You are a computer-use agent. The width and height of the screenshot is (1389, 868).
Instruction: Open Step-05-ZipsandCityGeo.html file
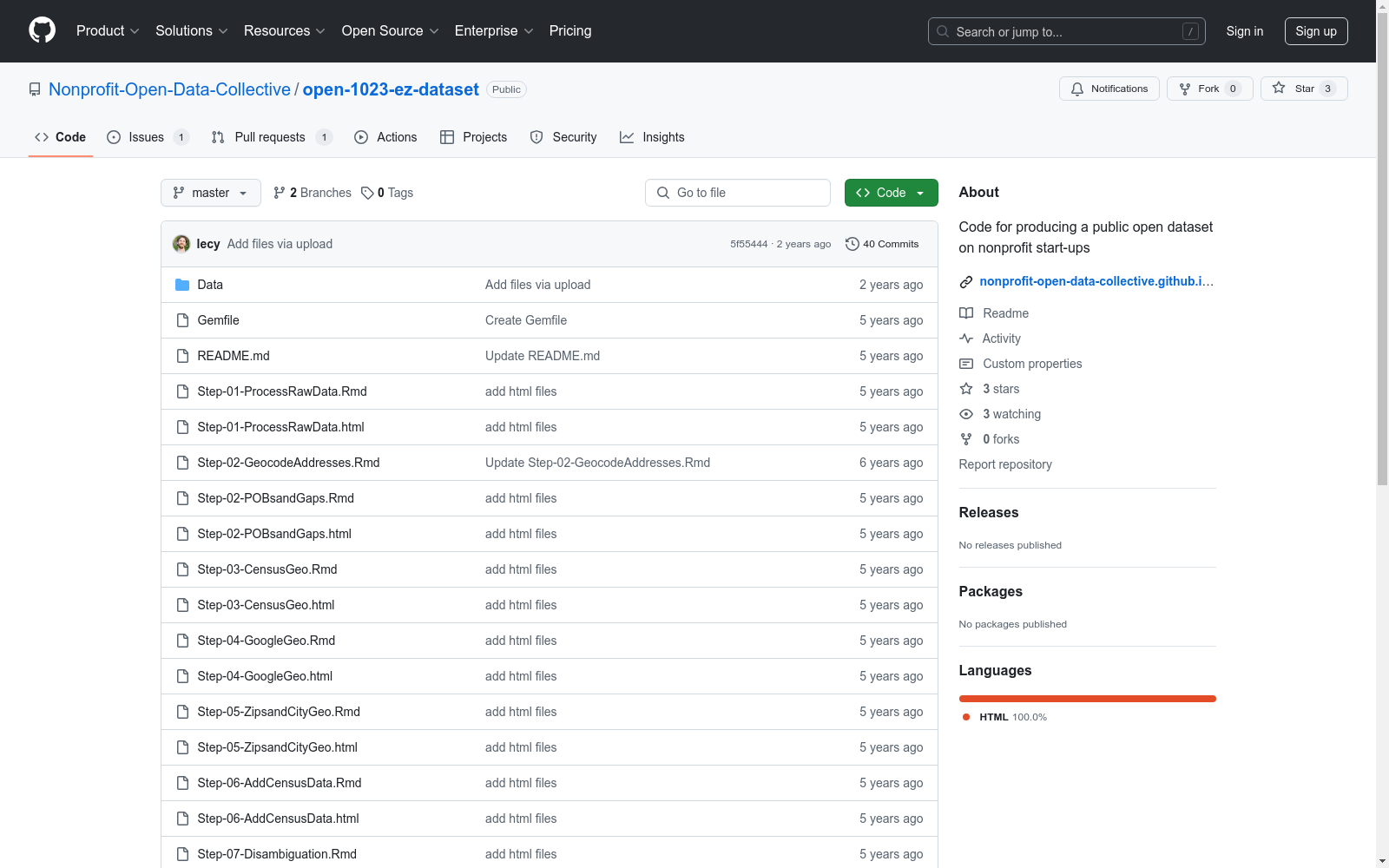(277, 747)
